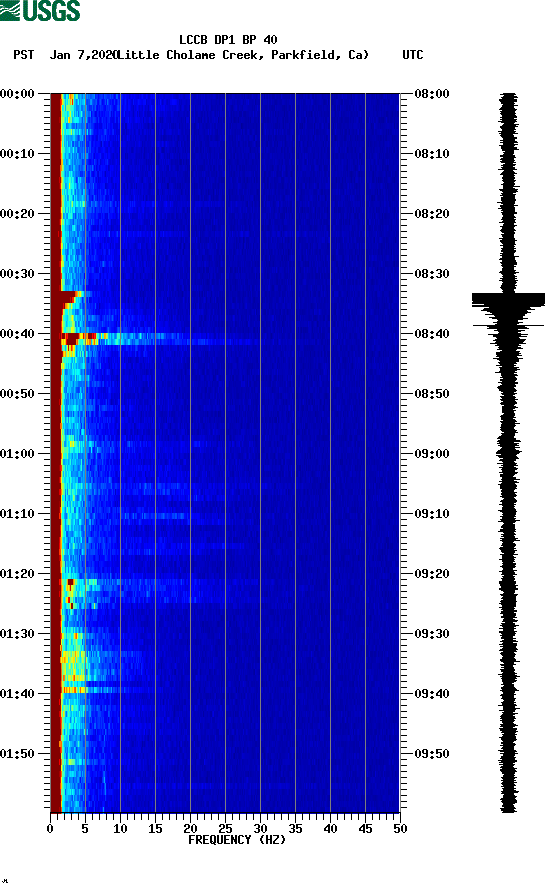Screen dimensions: 552x892
Task: Click the station name 'Little Cholame Creek, Parkfield, Ca'
Action: 243,55
